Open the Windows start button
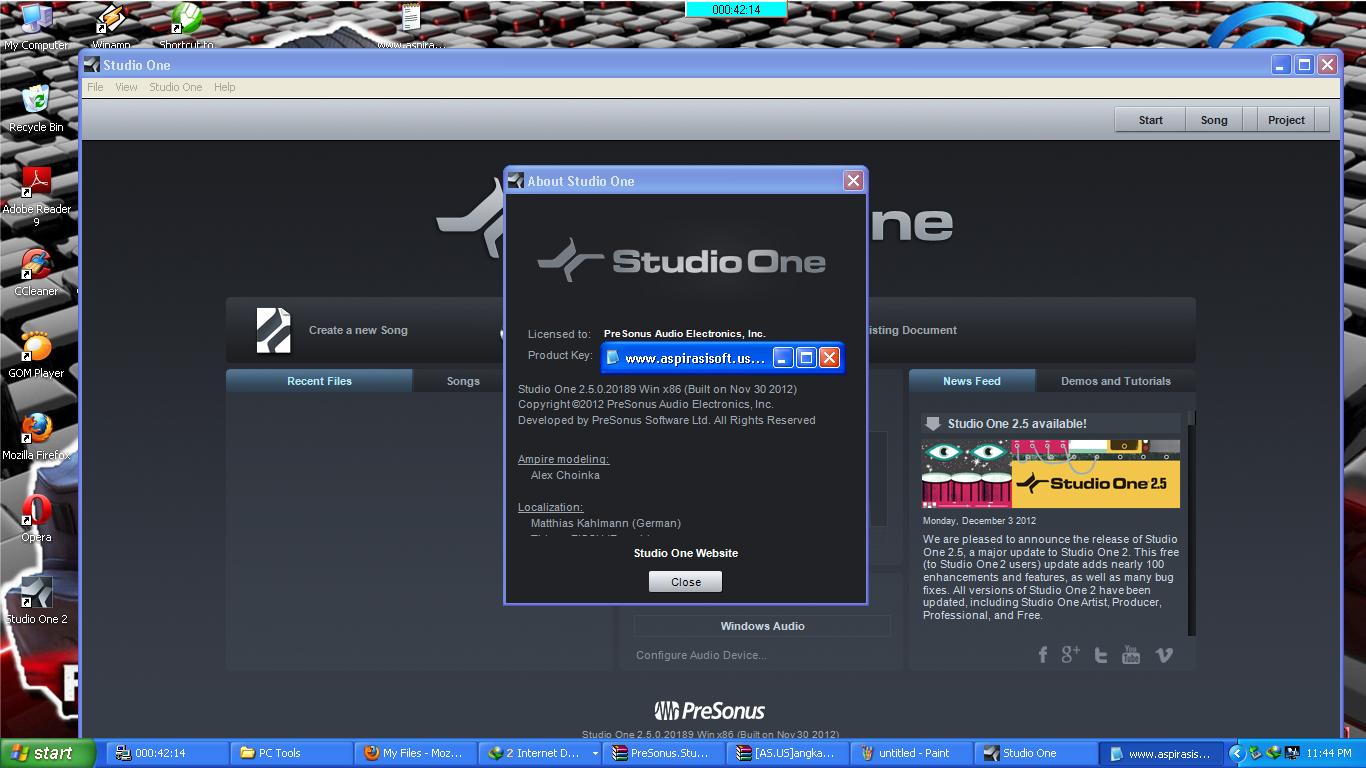The height and width of the screenshot is (768, 1366). pyautogui.click(x=47, y=753)
